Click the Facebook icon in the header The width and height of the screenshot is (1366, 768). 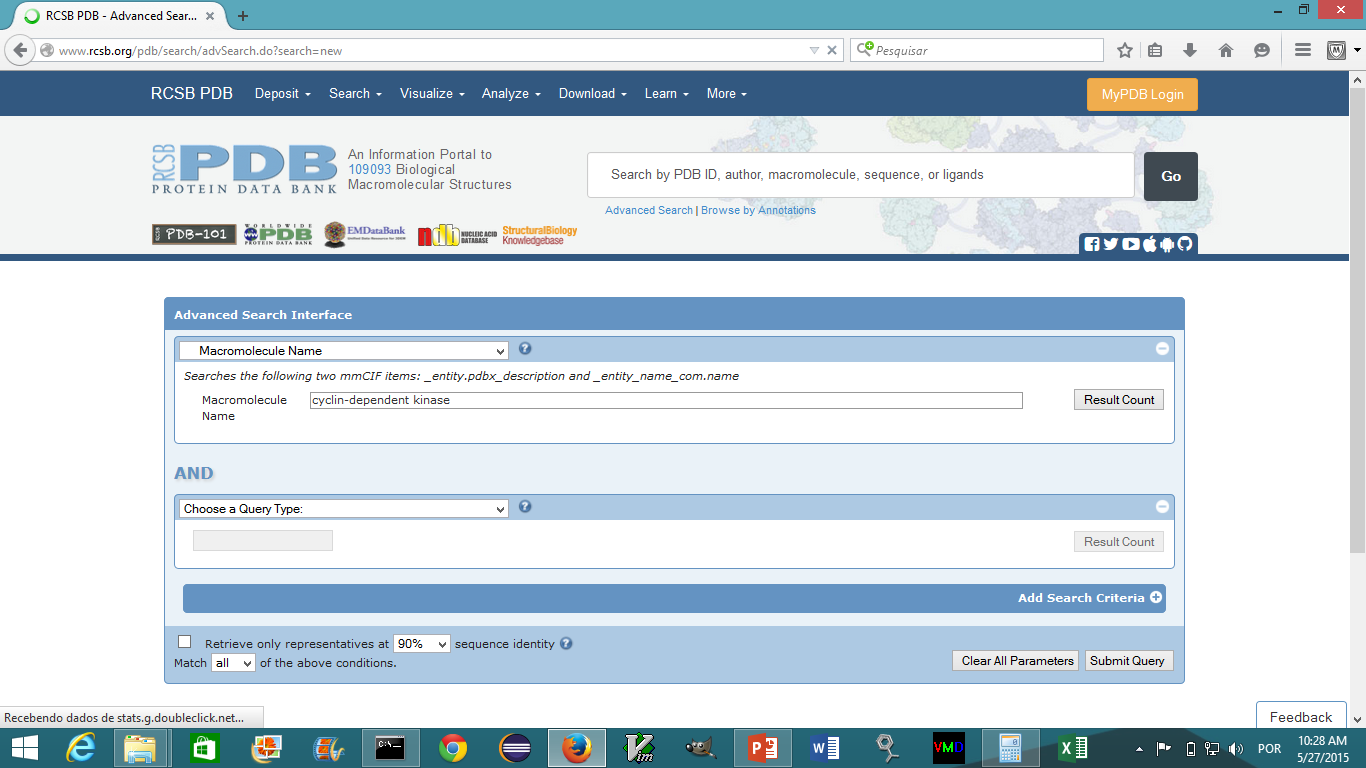[1092, 244]
